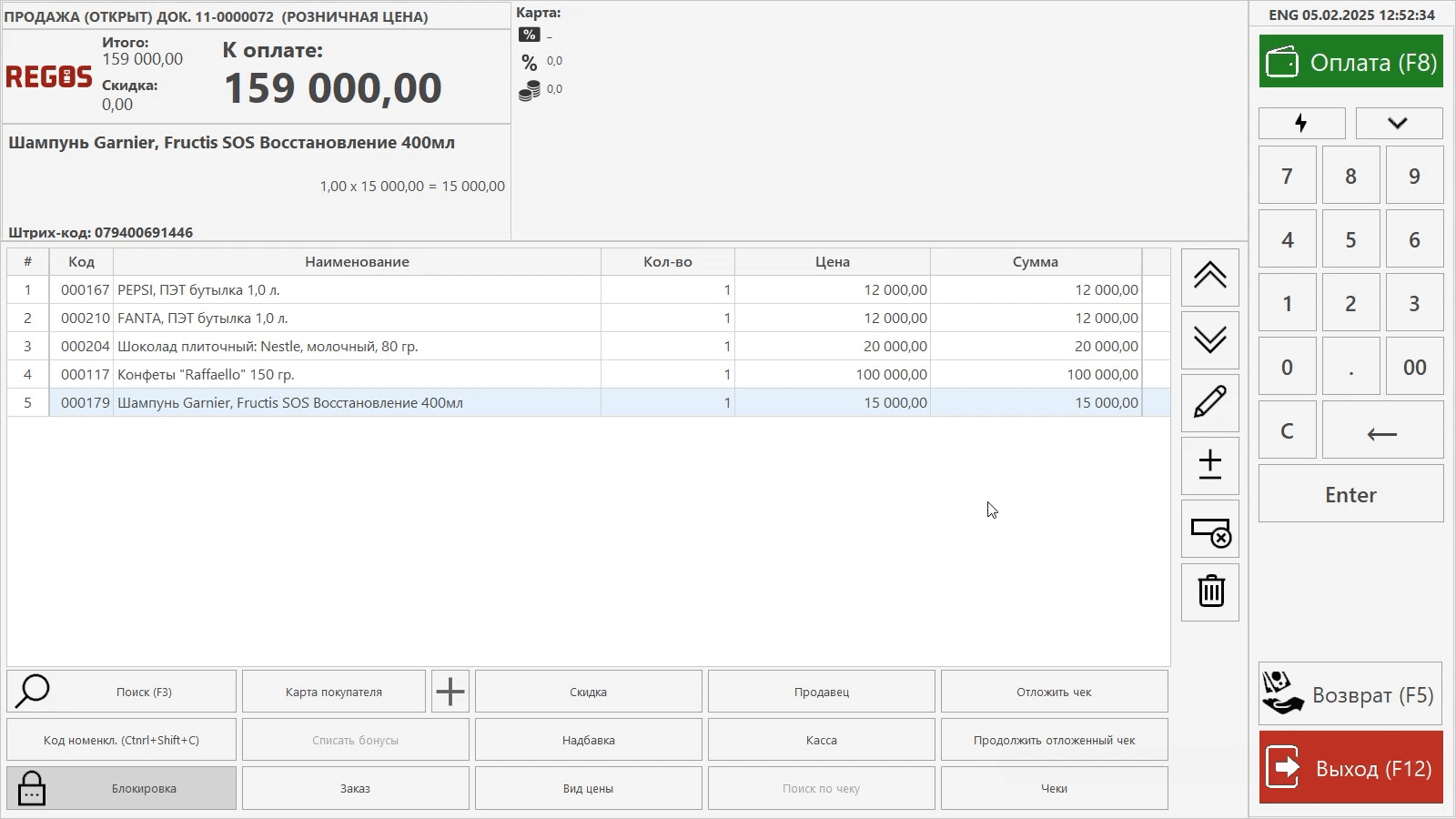Tap keypad digit 7
Viewport: 1456px width, 819px height.
(1287, 176)
